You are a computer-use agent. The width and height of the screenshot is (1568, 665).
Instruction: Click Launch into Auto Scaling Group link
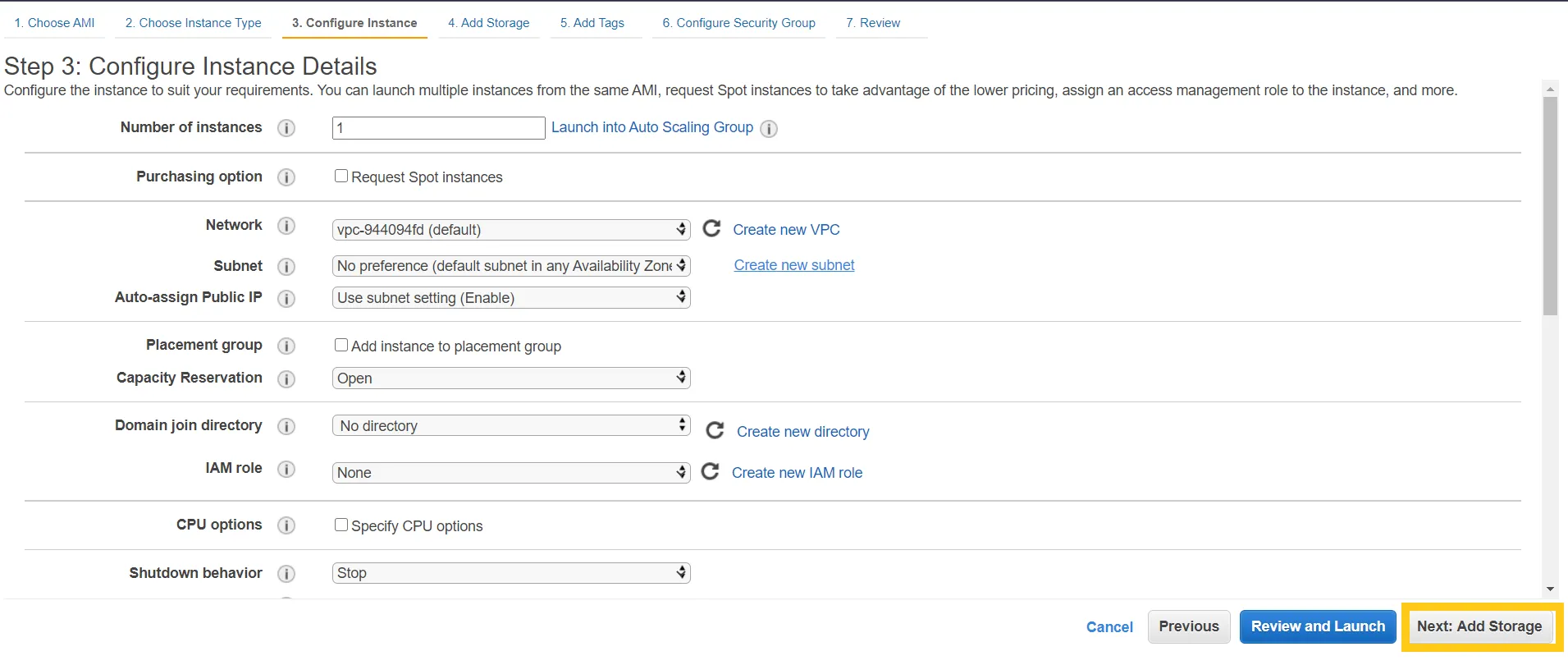click(x=652, y=127)
